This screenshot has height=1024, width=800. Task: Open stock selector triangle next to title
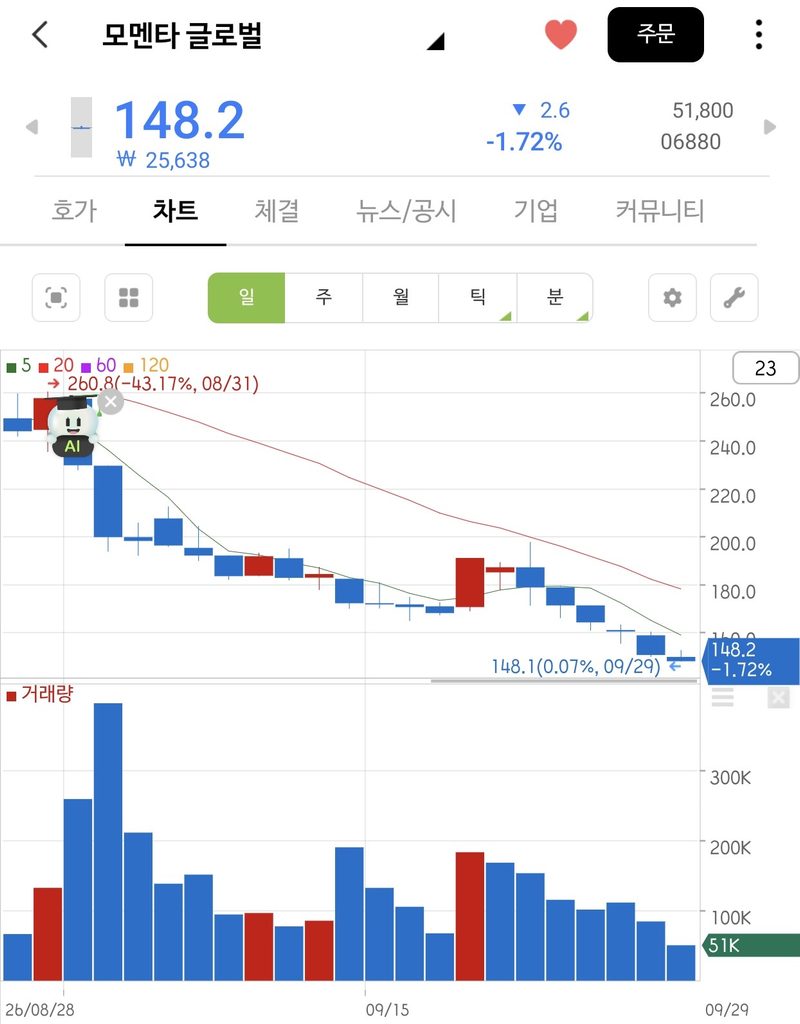(436, 42)
